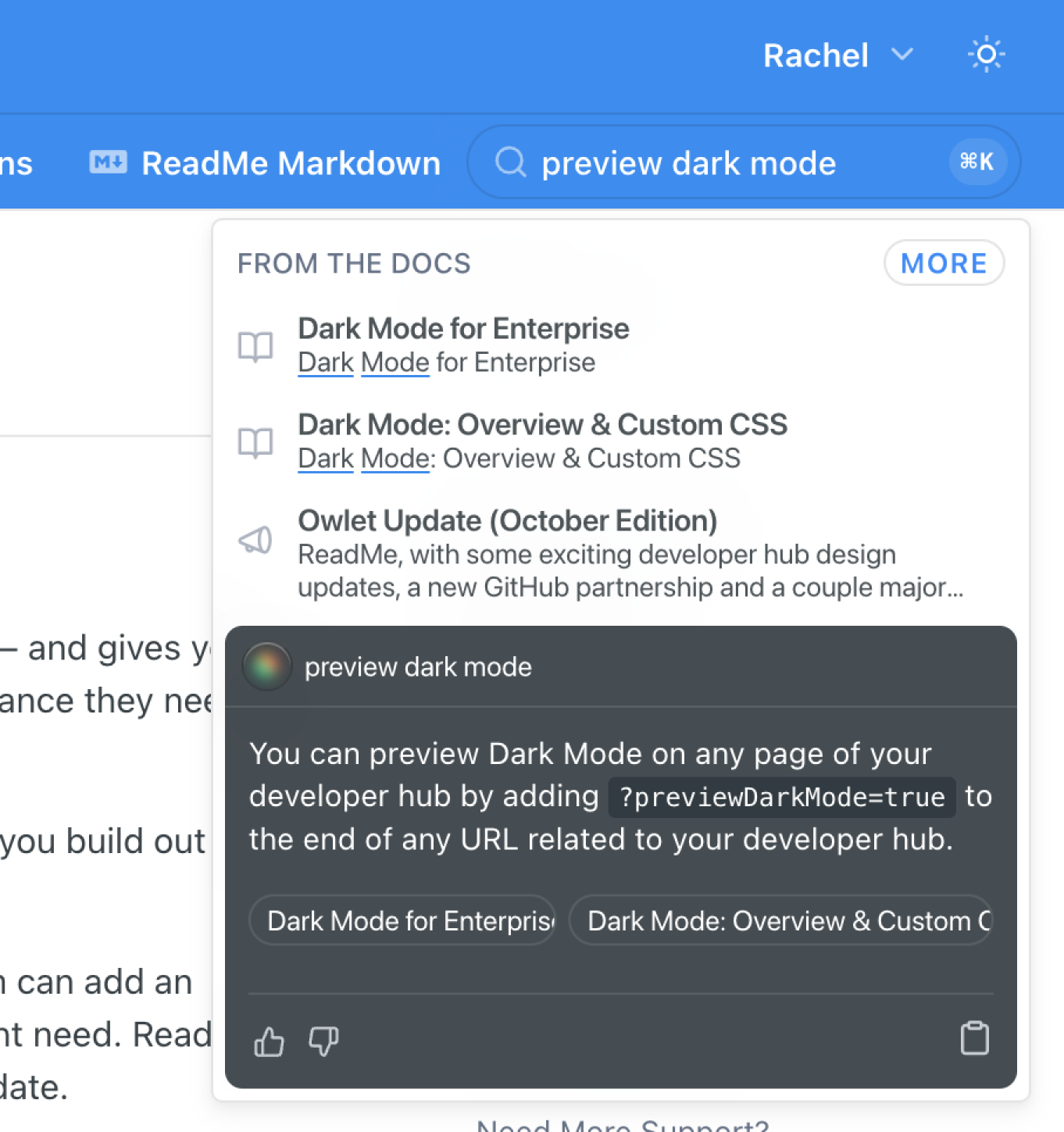Click book icon beside Overview & Custom CSS
The width and height of the screenshot is (1064, 1132).
[x=255, y=443]
